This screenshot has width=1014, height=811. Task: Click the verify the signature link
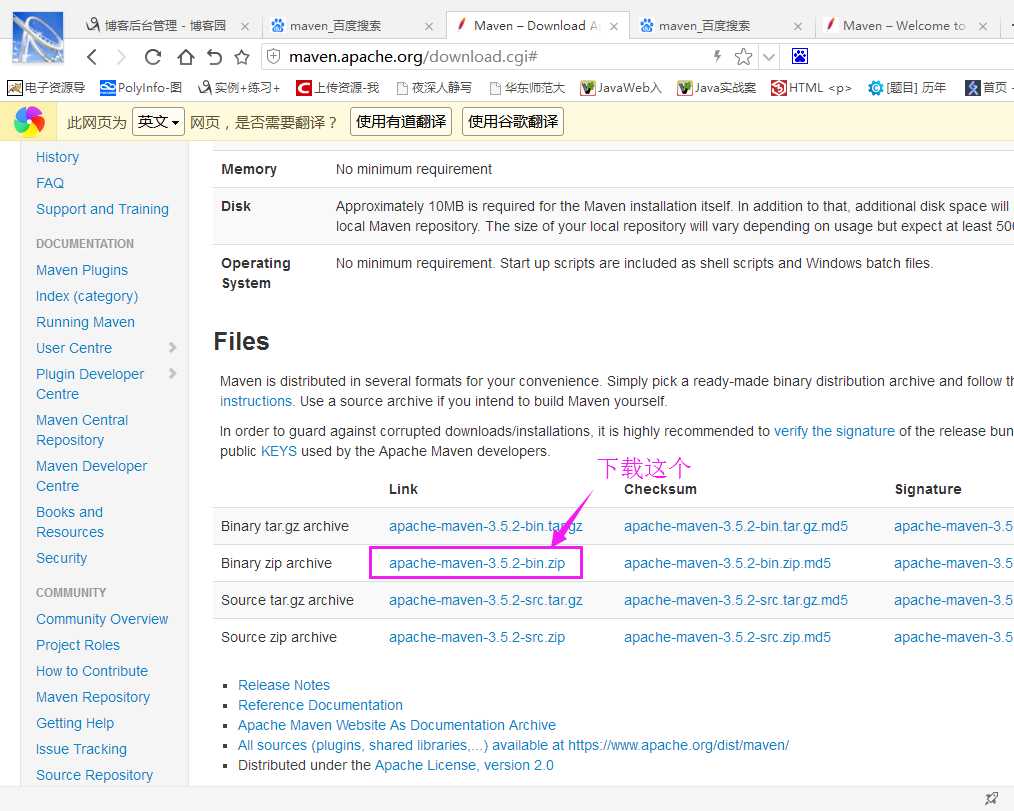tap(834, 431)
